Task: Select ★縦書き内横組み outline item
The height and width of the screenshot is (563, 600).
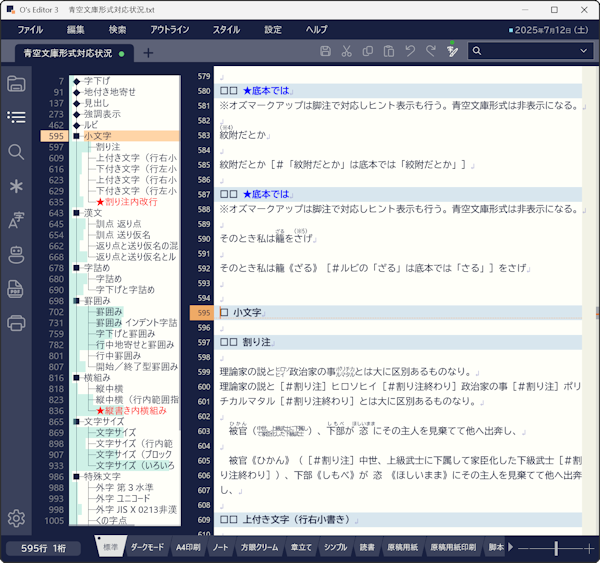Action: [131, 411]
